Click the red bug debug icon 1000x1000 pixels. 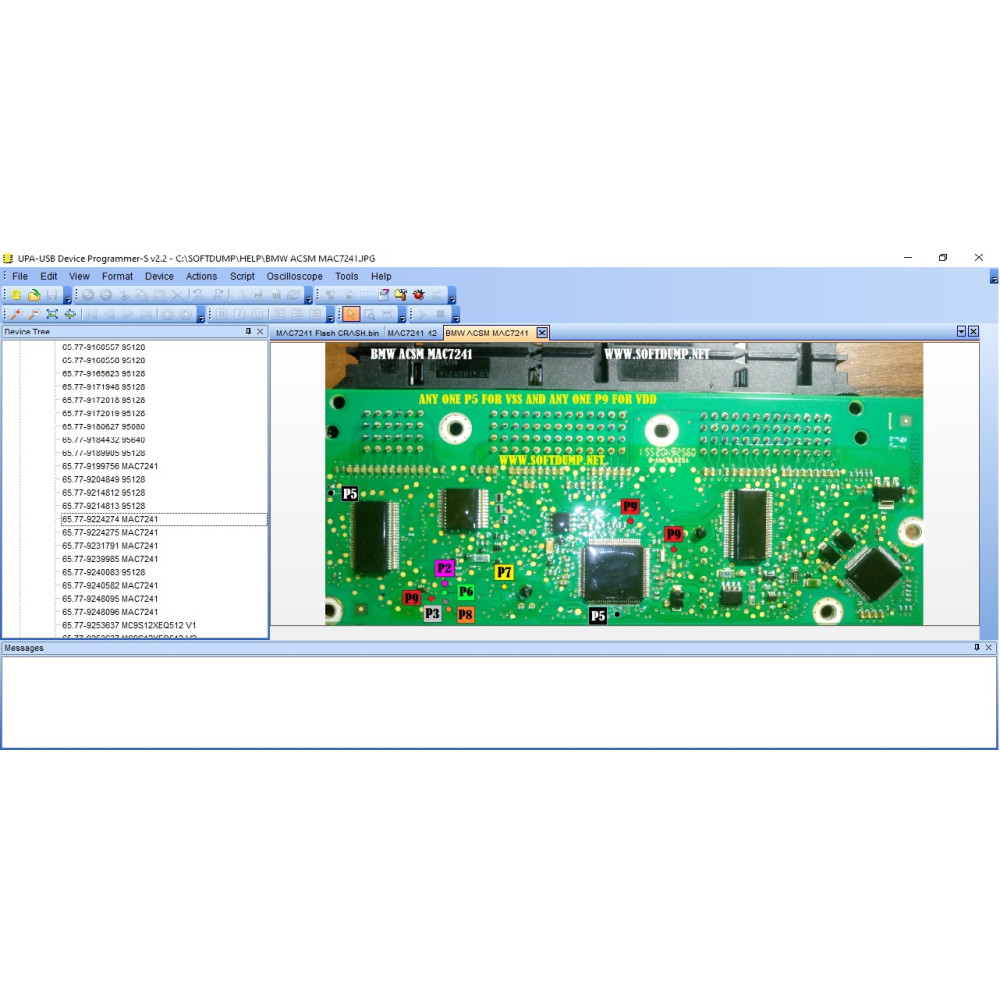418,295
